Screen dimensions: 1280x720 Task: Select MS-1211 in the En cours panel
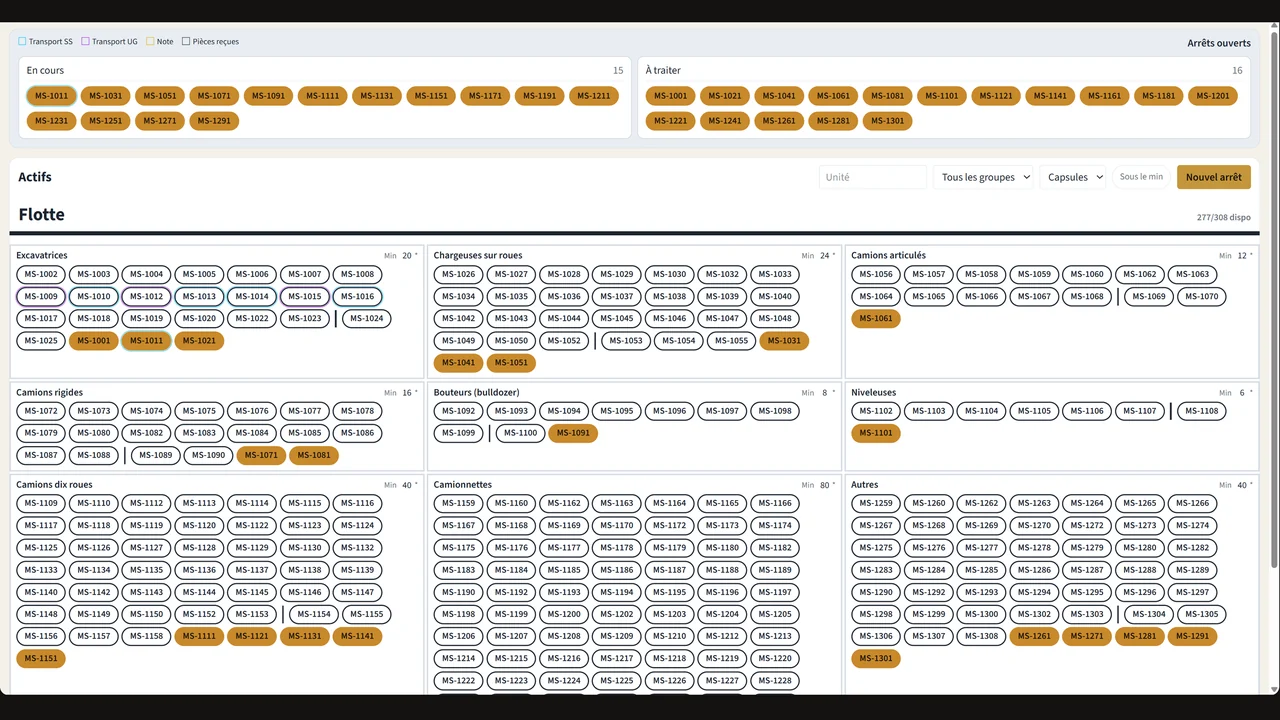(594, 96)
